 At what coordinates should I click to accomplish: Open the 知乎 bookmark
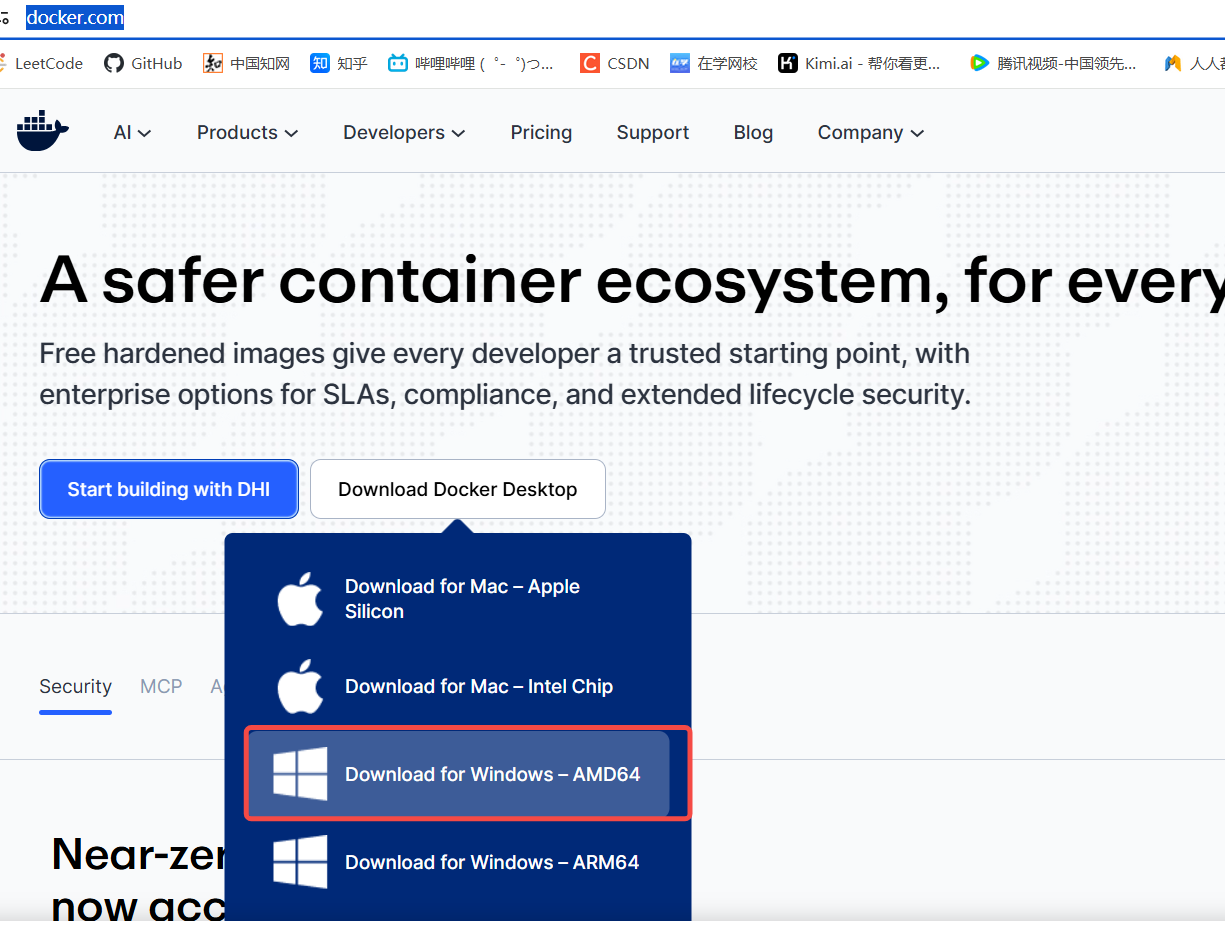point(339,63)
